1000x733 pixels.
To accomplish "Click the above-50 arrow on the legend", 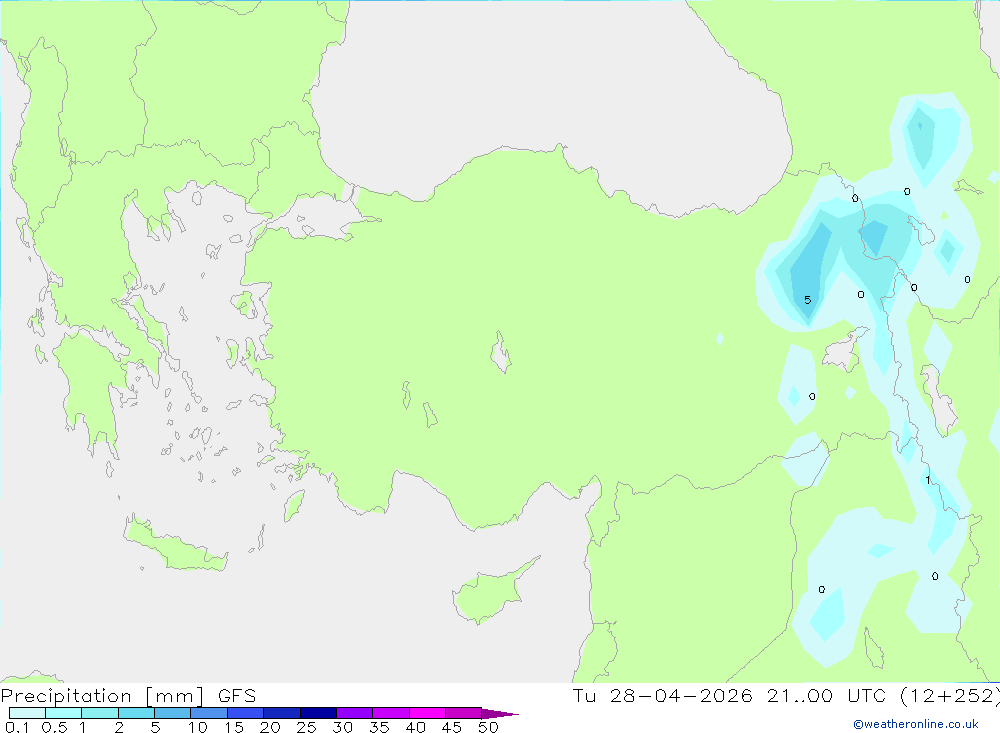I will [x=500, y=713].
